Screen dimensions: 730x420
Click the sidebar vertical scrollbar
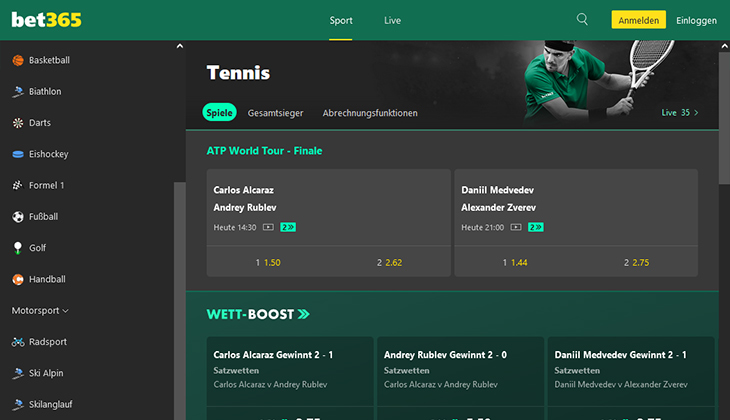click(180, 301)
